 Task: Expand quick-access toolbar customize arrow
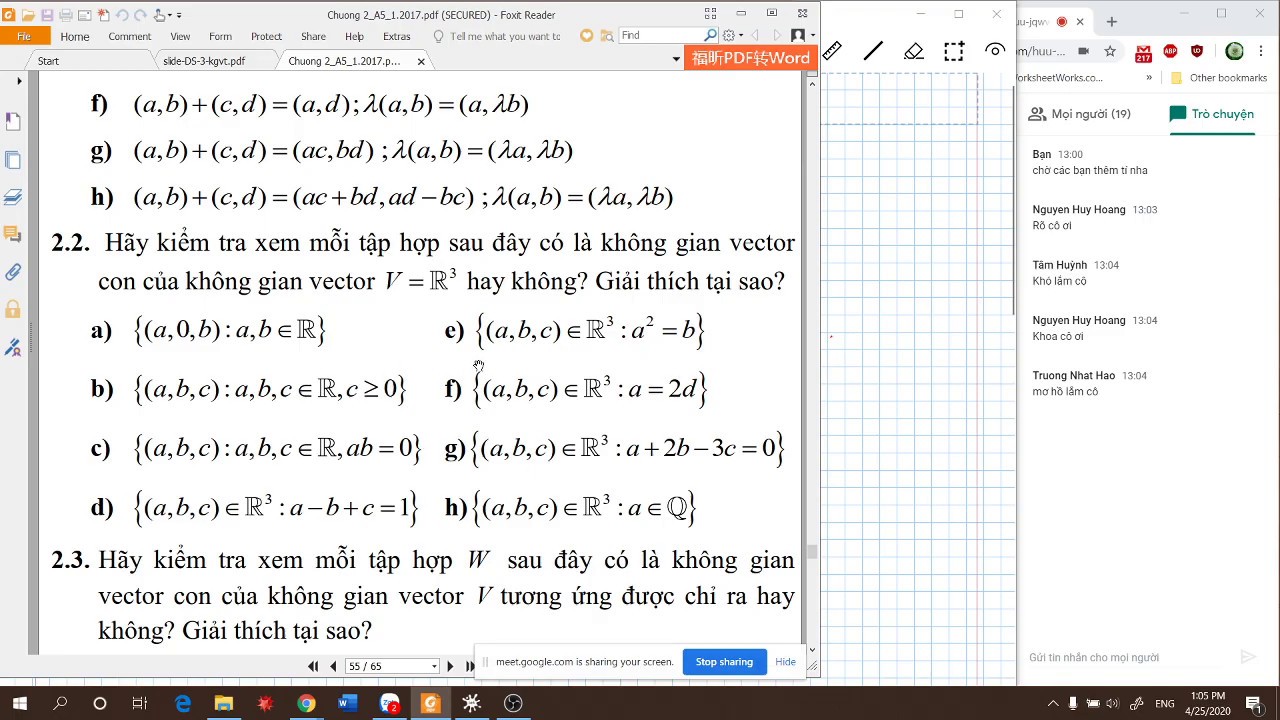(179, 15)
